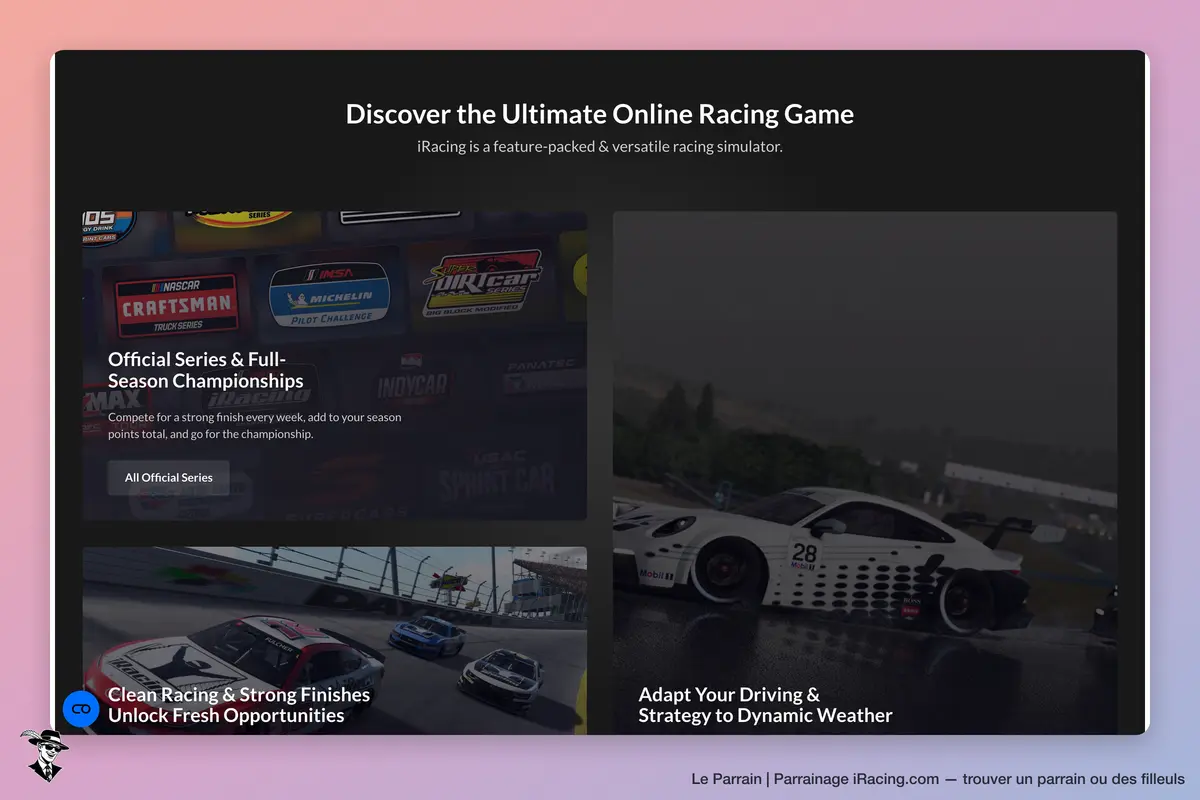Image resolution: width=1200 pixels, height=800 pixels.
Task: Open the Clean Racing & Strong Finishes card
Action: click(x=334, y=641)
